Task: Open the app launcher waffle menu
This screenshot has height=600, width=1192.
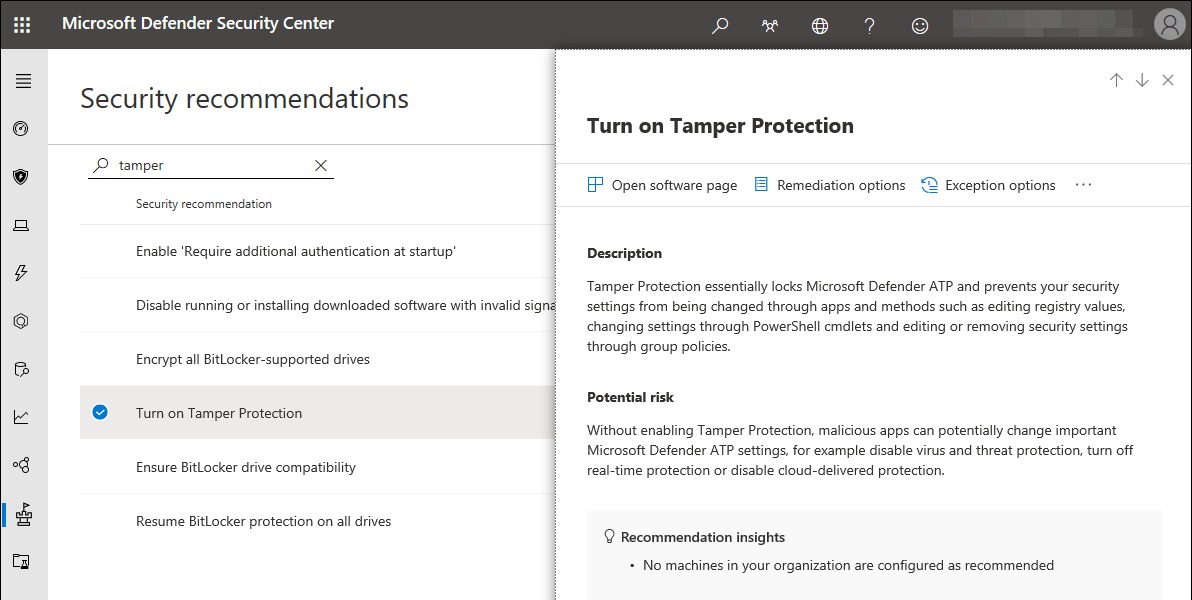Action: [22, 24]
